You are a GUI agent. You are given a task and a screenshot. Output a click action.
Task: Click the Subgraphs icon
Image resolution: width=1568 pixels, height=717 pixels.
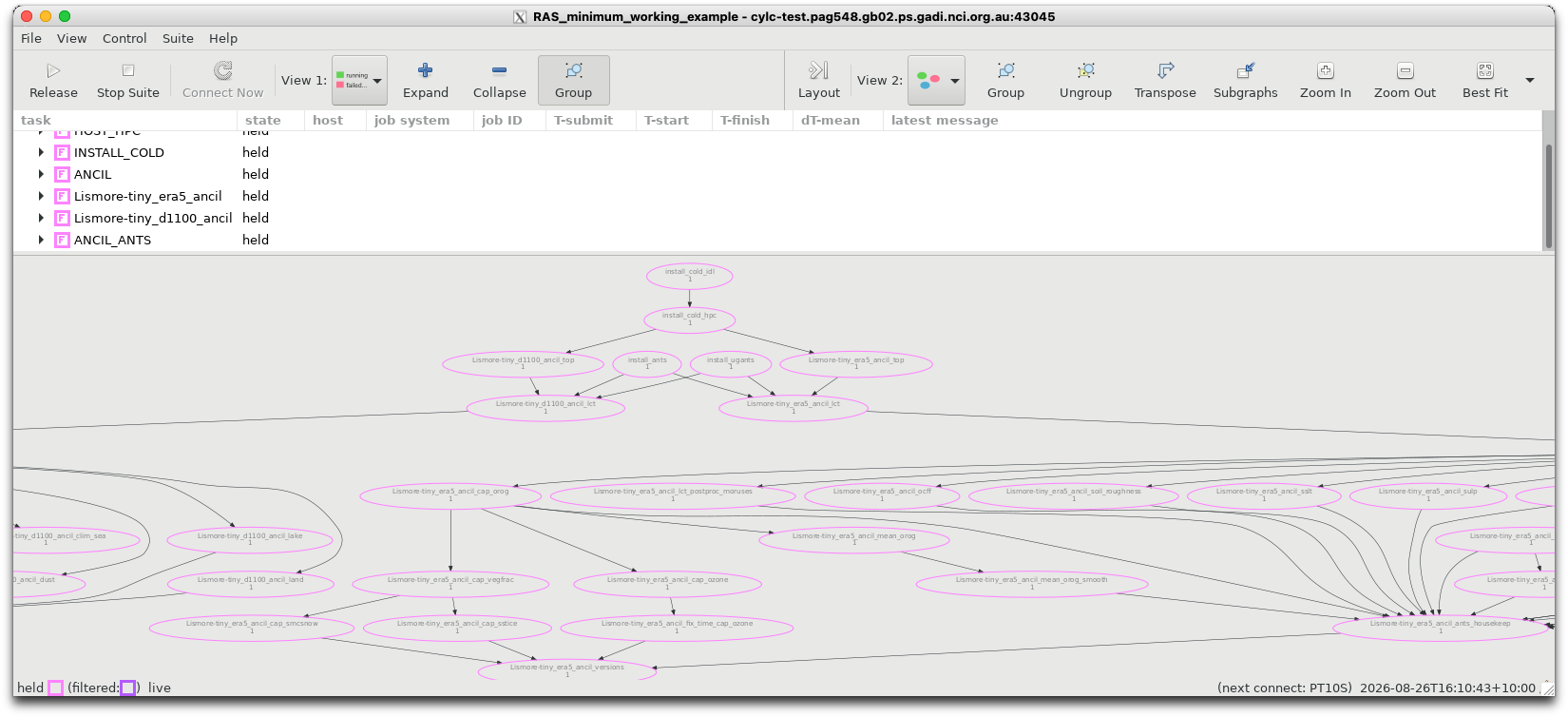[x=1245, y=70]
